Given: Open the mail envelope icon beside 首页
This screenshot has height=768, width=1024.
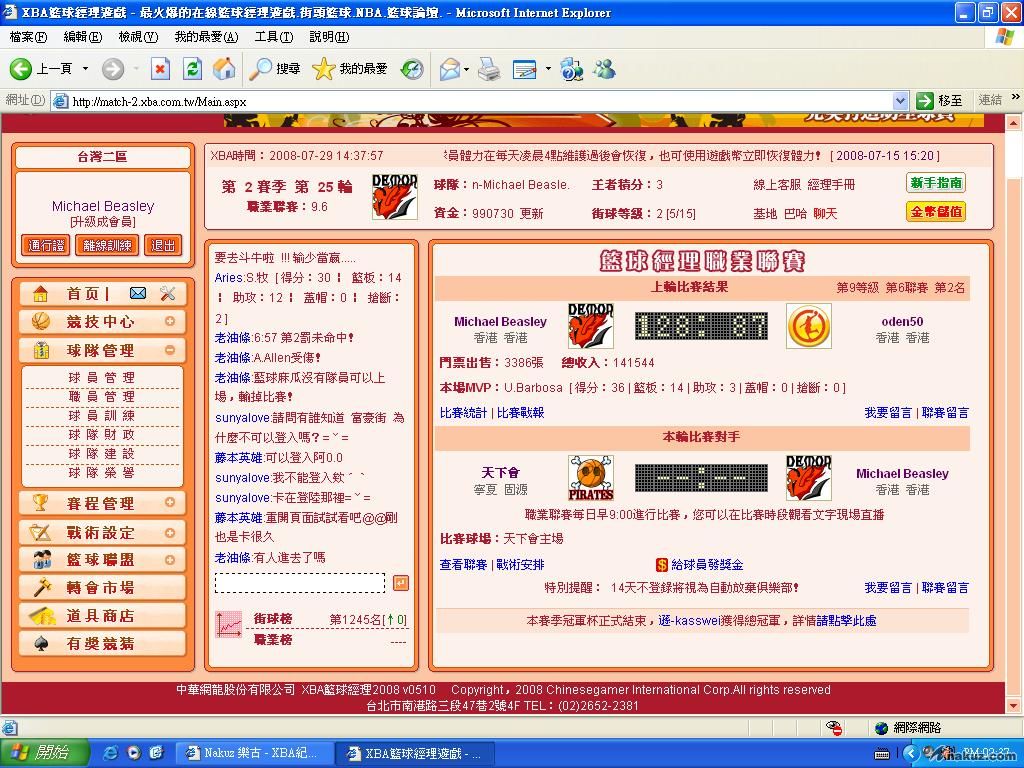Looking at the screenshot, I should (x=138, y=293).
